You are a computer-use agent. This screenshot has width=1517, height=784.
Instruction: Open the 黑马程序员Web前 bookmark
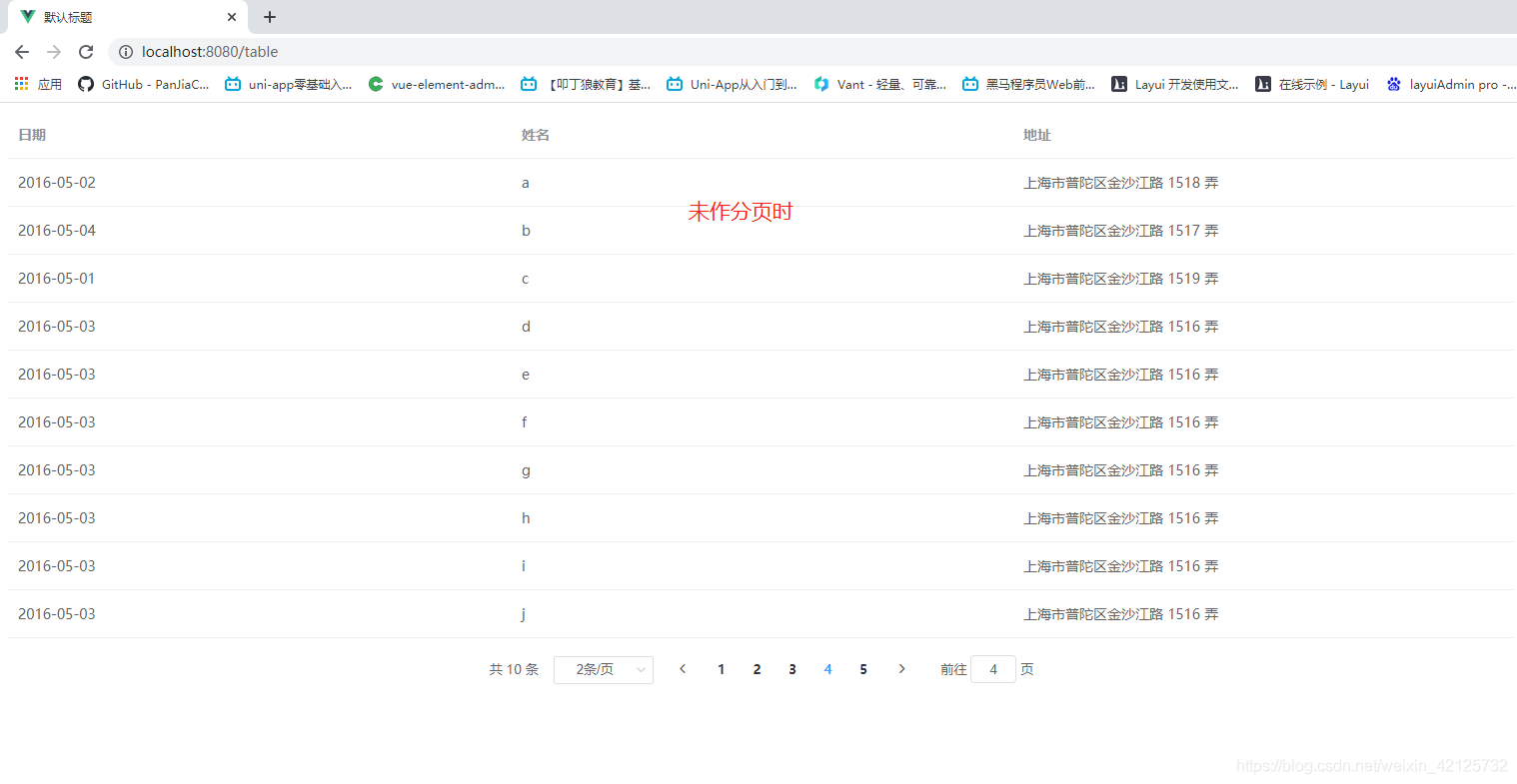(1029, 84)
